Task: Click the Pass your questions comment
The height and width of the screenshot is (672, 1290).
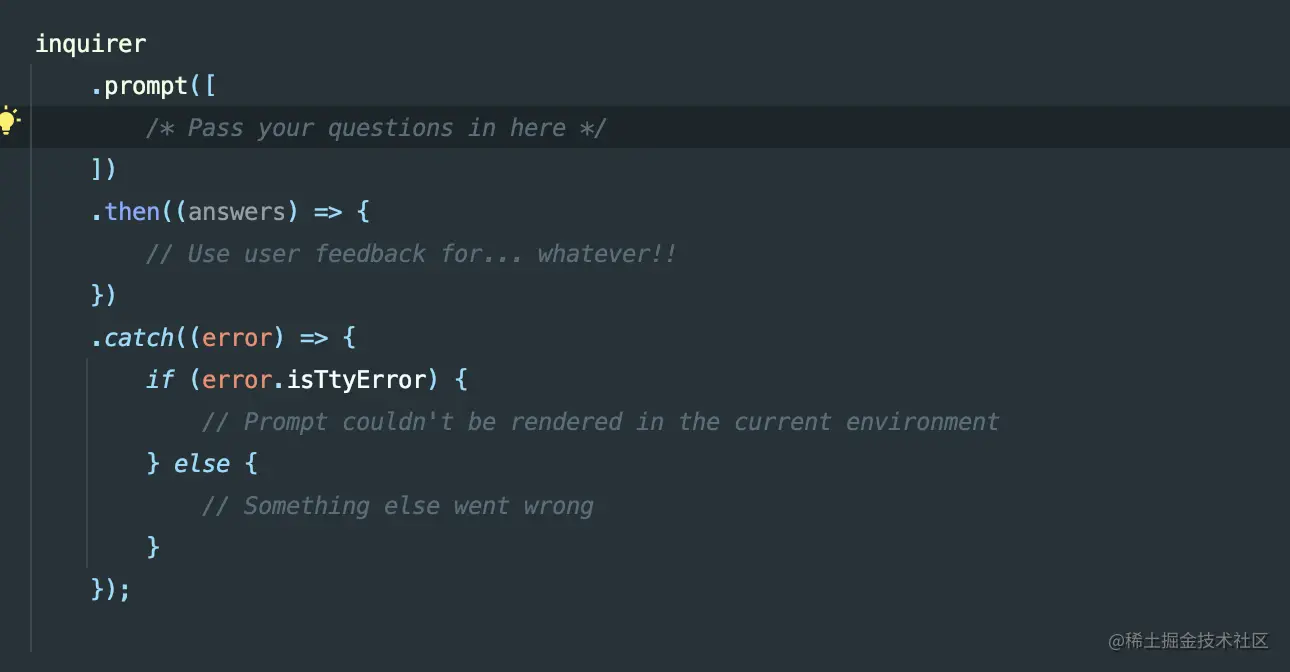Action: [x=376, y=128]
